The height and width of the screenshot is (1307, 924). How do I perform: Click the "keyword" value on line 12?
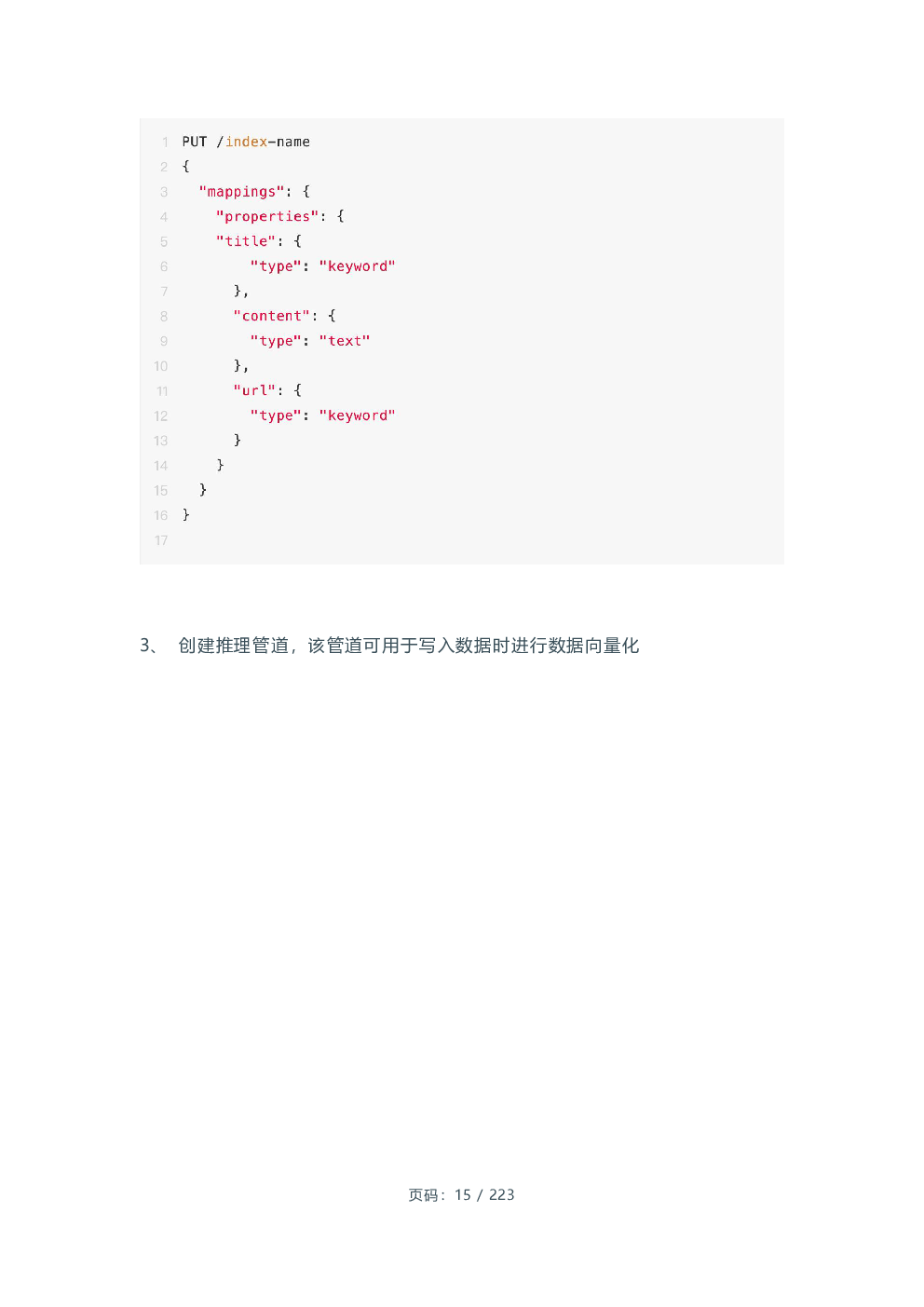358,415
